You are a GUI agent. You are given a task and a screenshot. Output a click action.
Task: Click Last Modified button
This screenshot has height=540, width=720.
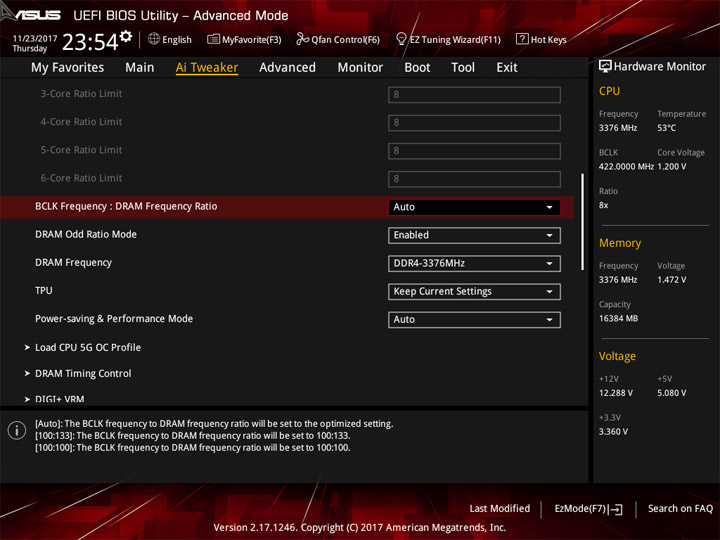(x=500, y=508)
